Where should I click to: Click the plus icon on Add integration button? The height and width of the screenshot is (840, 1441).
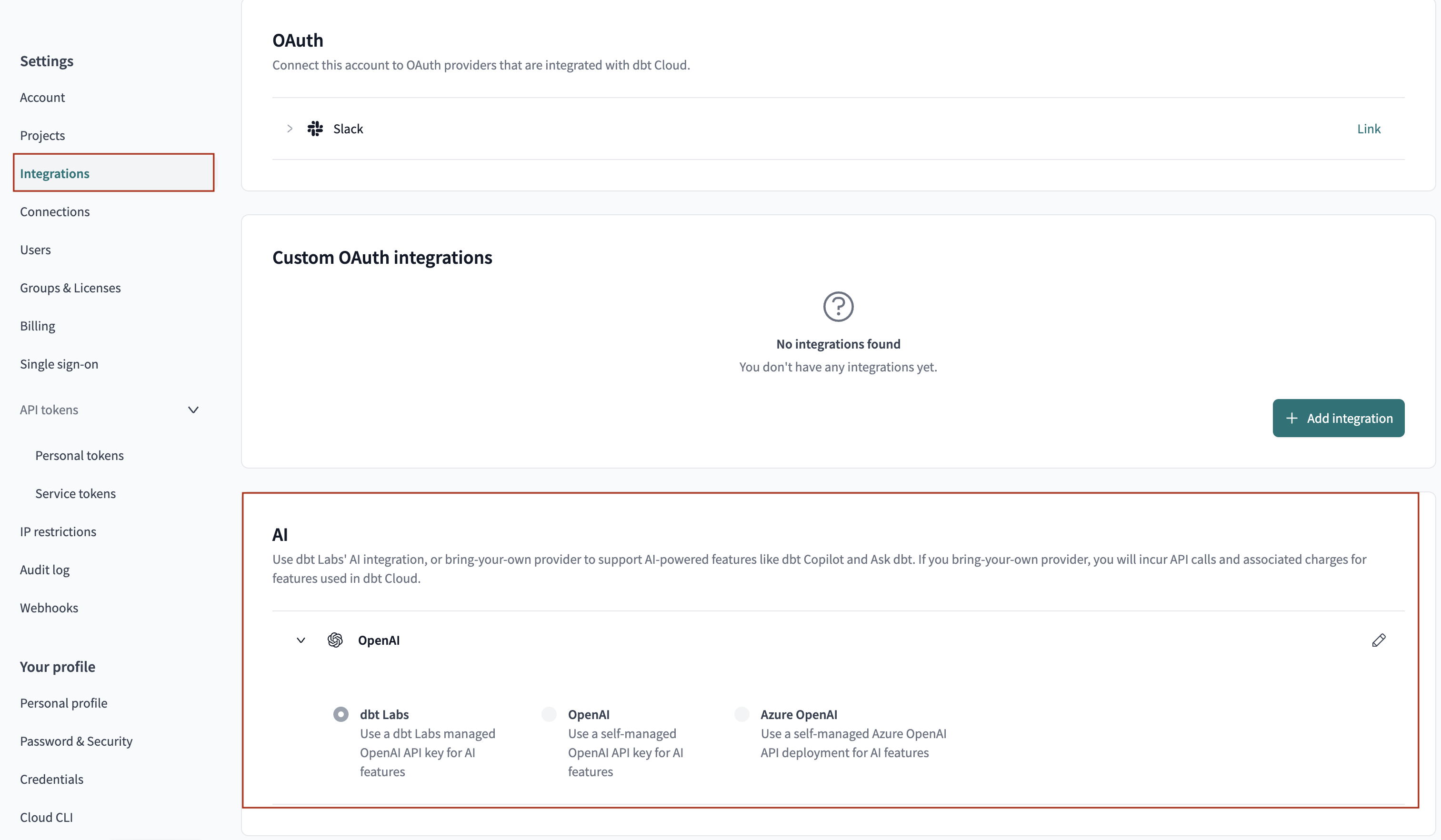tap(1293, 418)
